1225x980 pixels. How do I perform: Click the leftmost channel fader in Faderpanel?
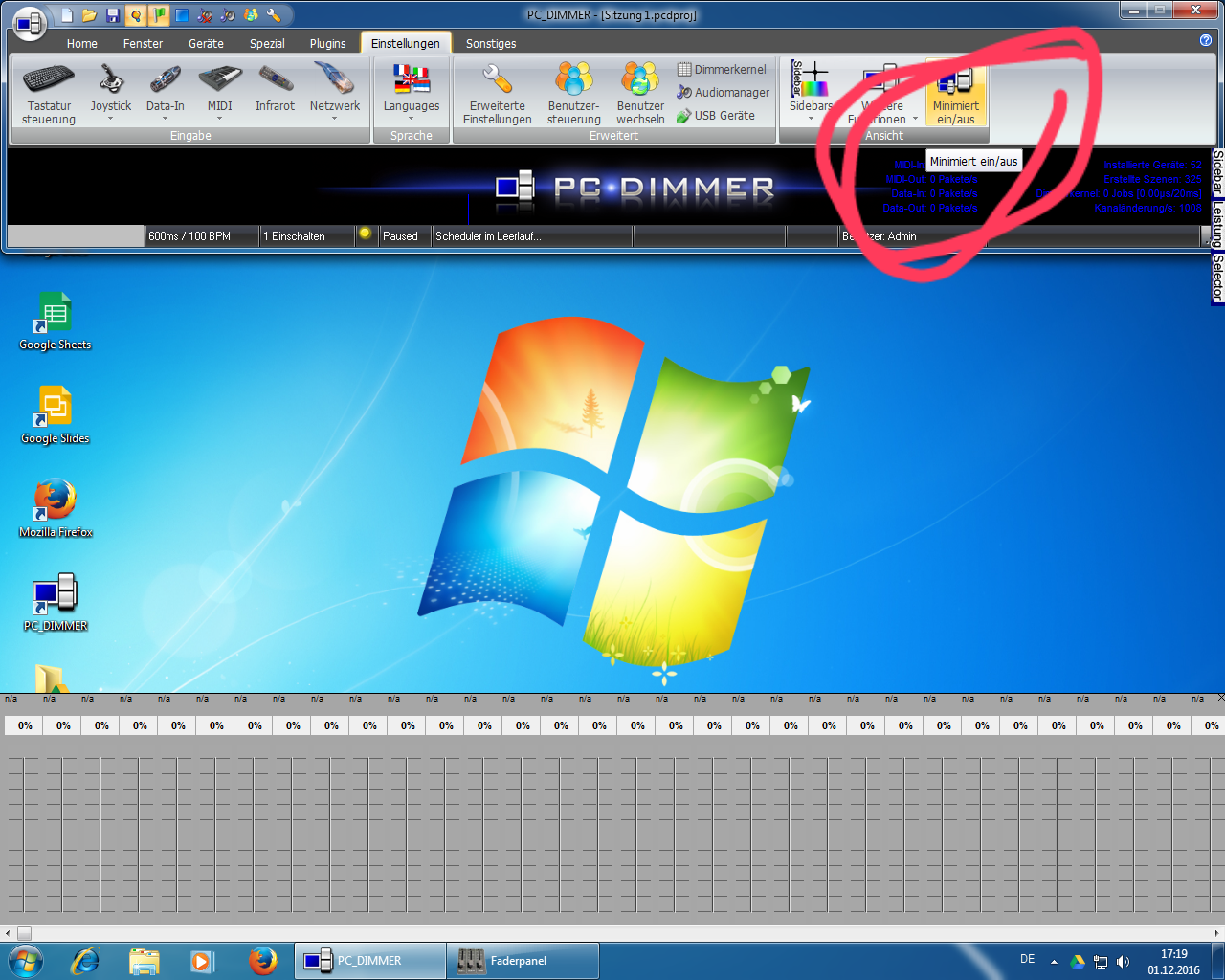click(23, 833)
